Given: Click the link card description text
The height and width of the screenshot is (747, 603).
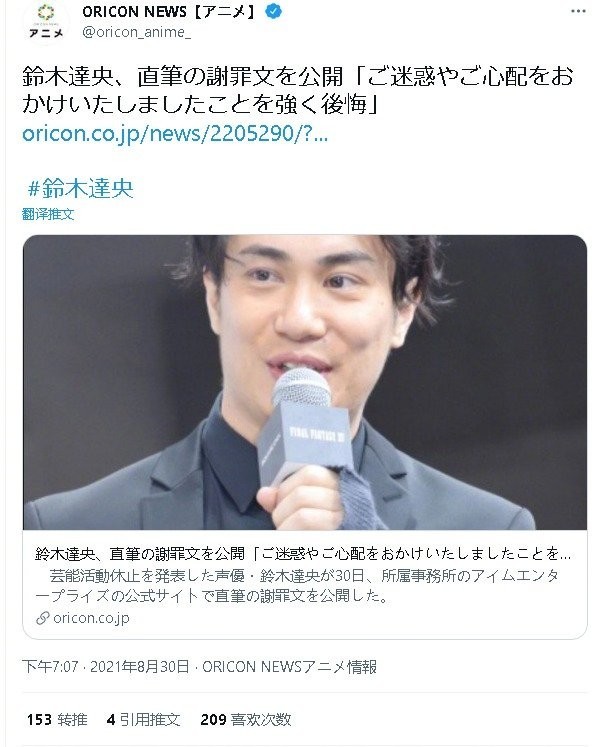Looking at the screenshot, I should [297, 585].
